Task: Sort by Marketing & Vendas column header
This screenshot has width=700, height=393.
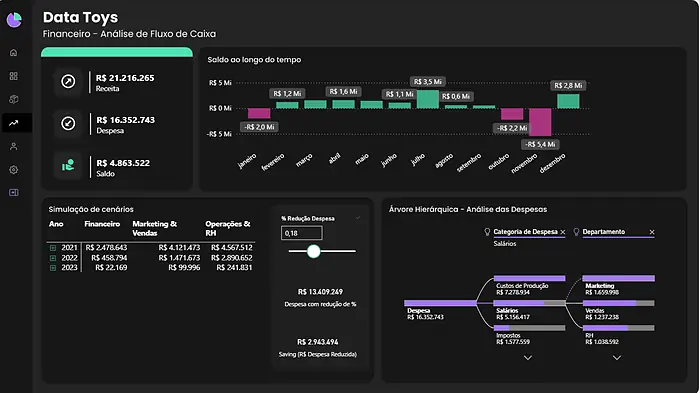Action: pyautogui.click(x=154, y=228)
